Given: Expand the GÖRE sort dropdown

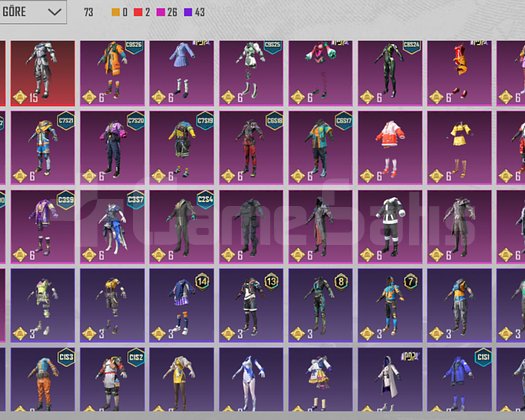Looking at the screenshot, I should click(x=33, y=12).
